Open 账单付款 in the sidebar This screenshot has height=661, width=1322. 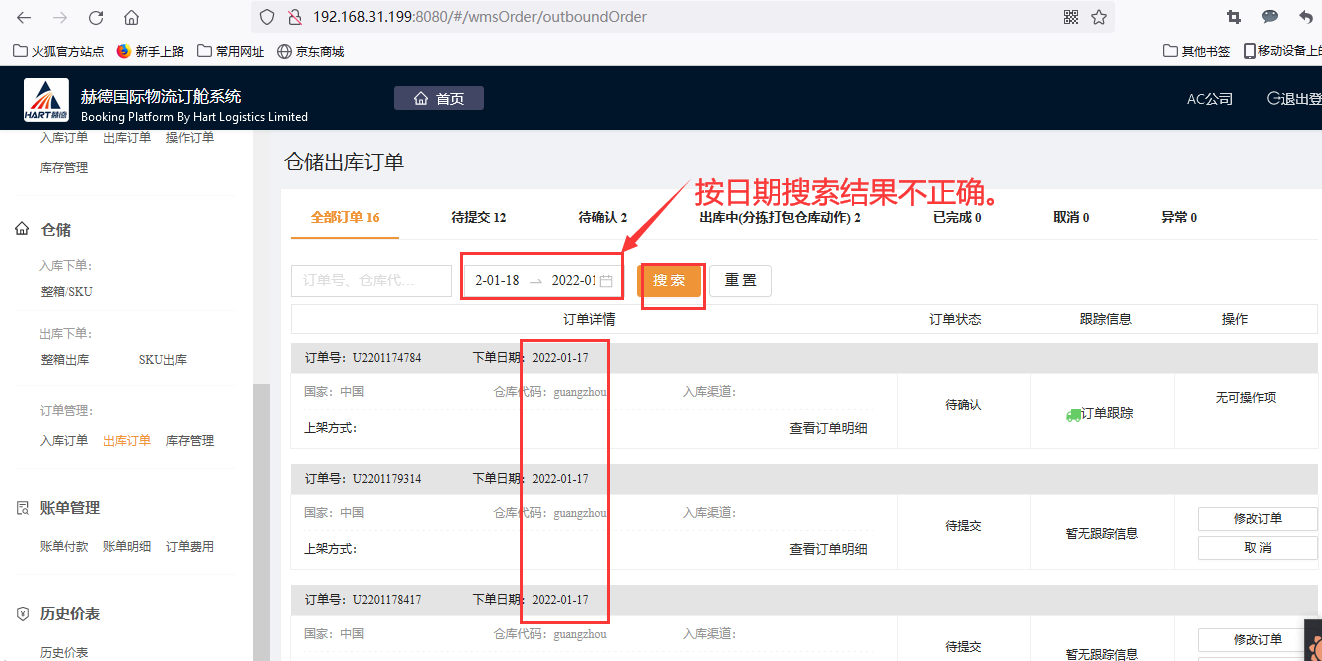coord(64,546)
